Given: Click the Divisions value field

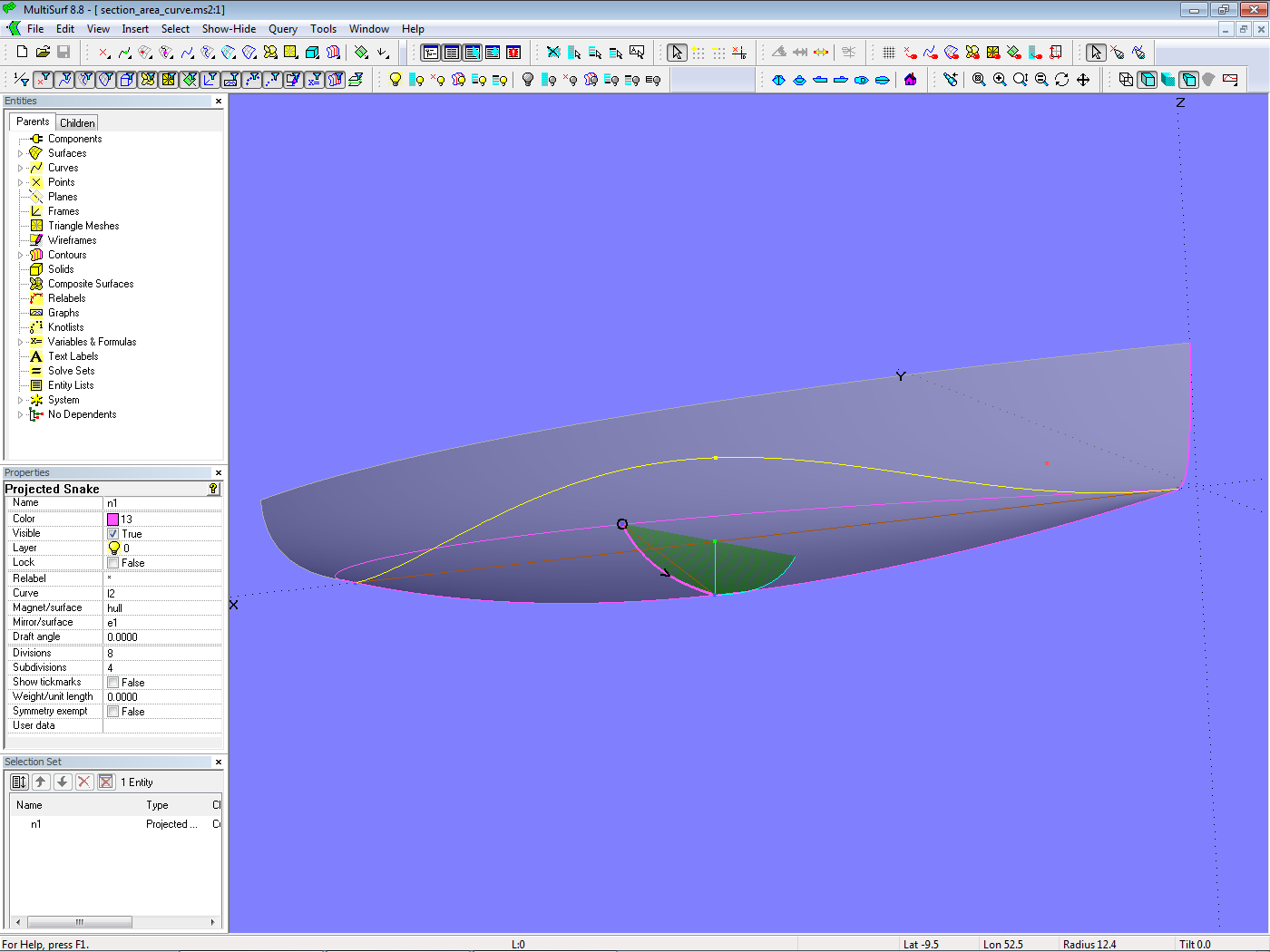Looking at the screenshot, I should pyautogui.click(x=161, y=654).
